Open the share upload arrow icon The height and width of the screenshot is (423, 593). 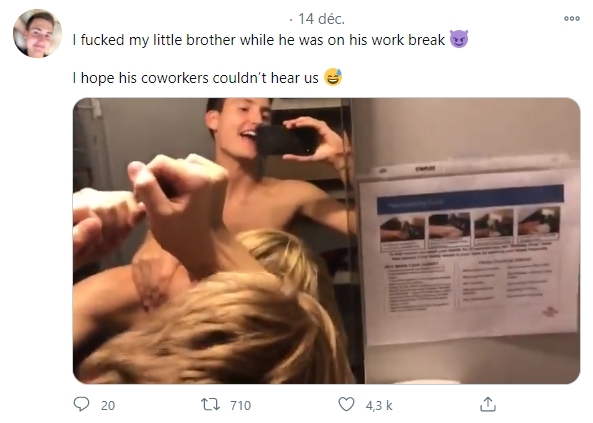[488, 404]
